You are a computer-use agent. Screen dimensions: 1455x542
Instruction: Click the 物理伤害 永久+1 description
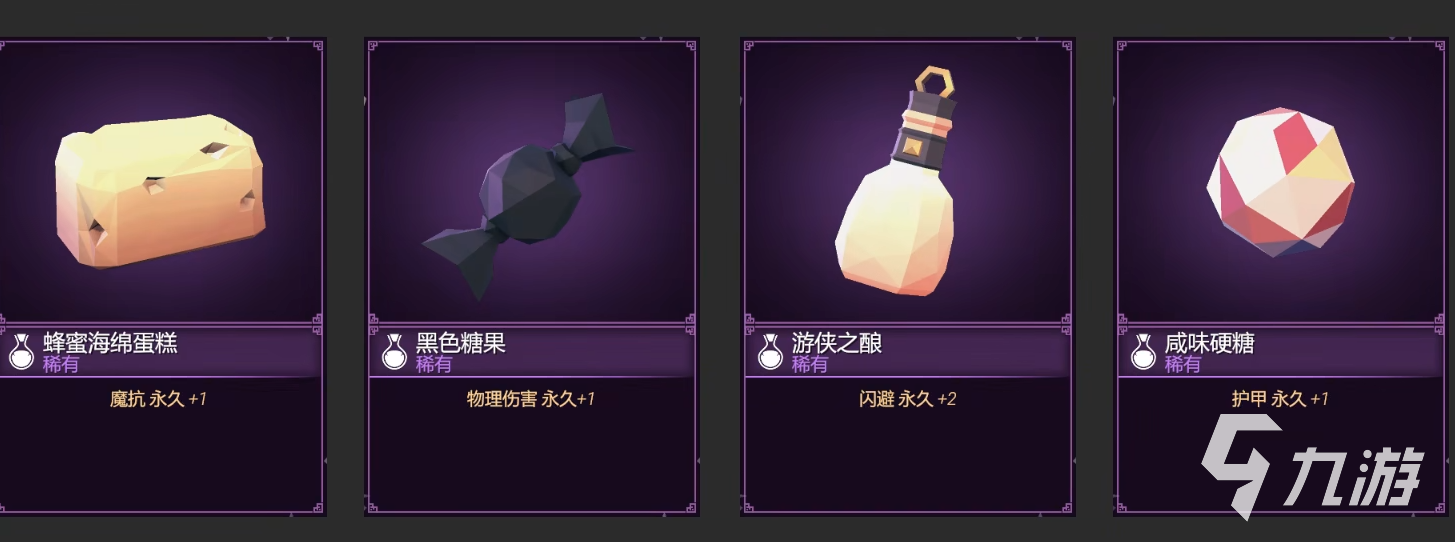531,399
